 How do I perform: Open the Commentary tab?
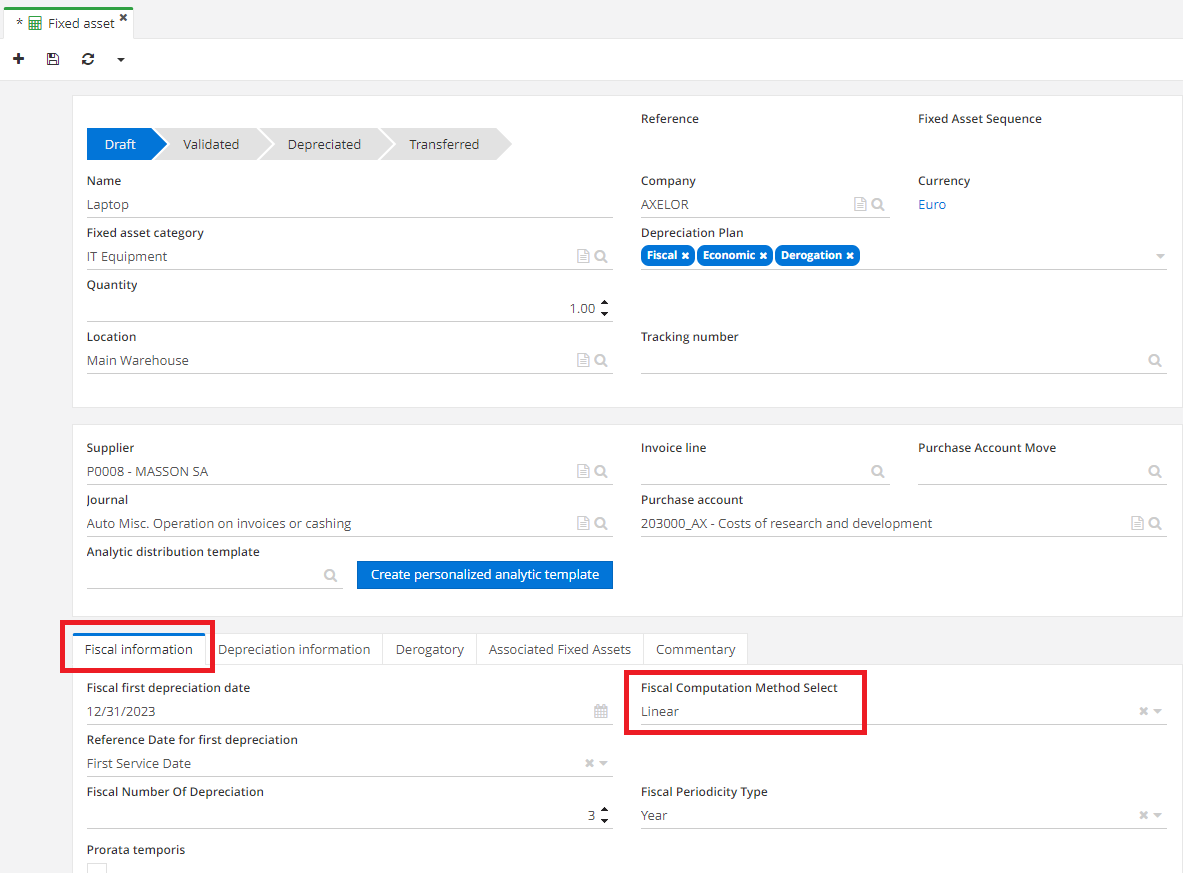(x=696, y=650)
